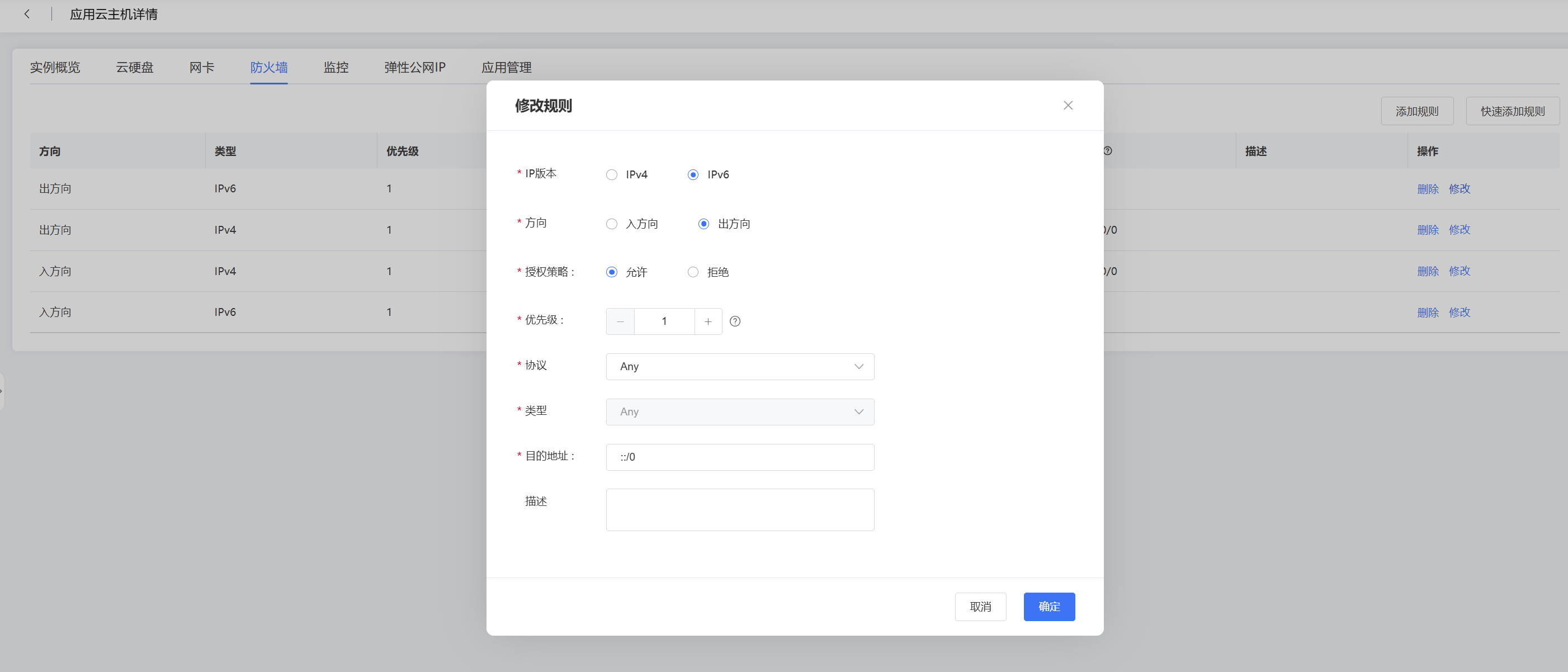Increase priority with the plus button
Screen dimensions: 1568x672
[708, 321]
